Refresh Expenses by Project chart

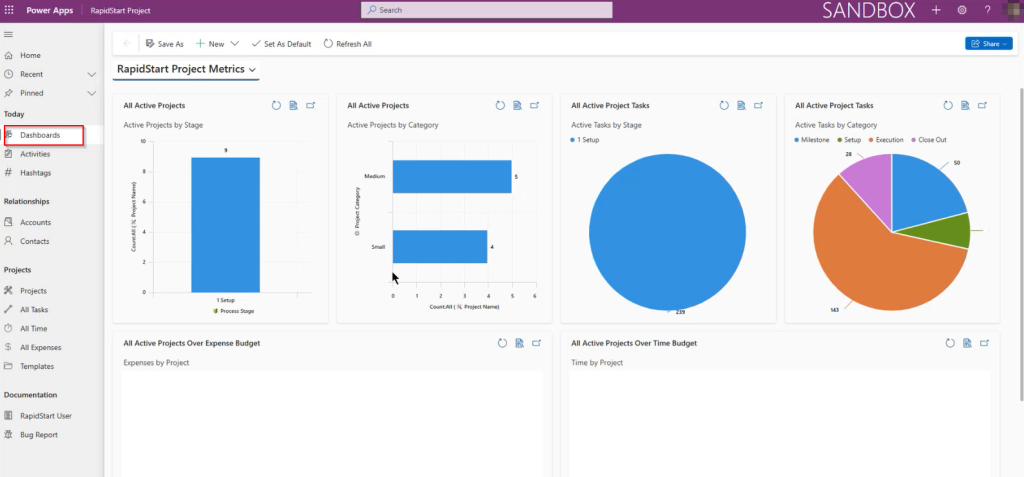point(502,343)
